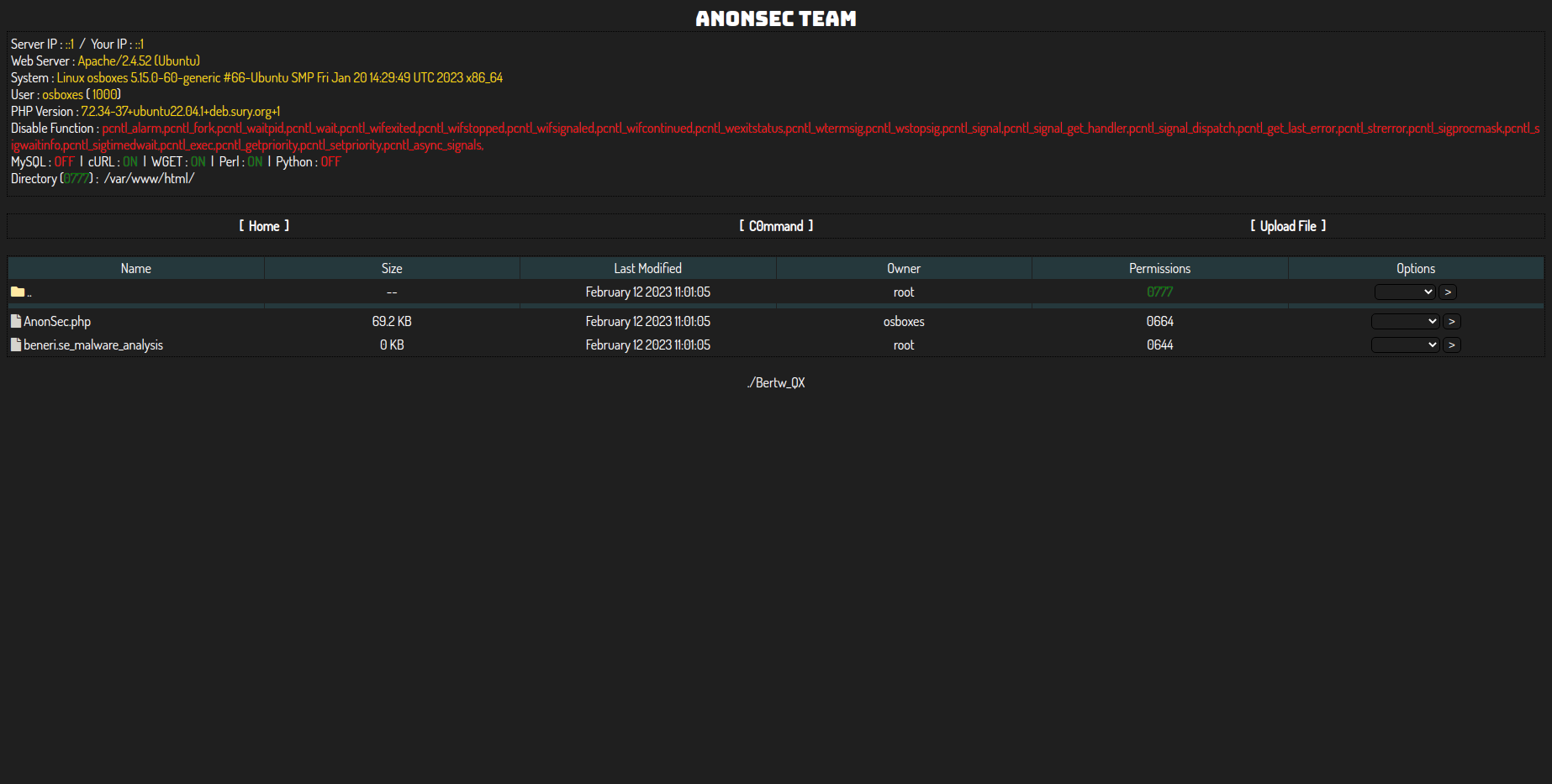
Task: Click the Apache/2.4.52 (Ubuntu) web server text
Action: (139, 61)
